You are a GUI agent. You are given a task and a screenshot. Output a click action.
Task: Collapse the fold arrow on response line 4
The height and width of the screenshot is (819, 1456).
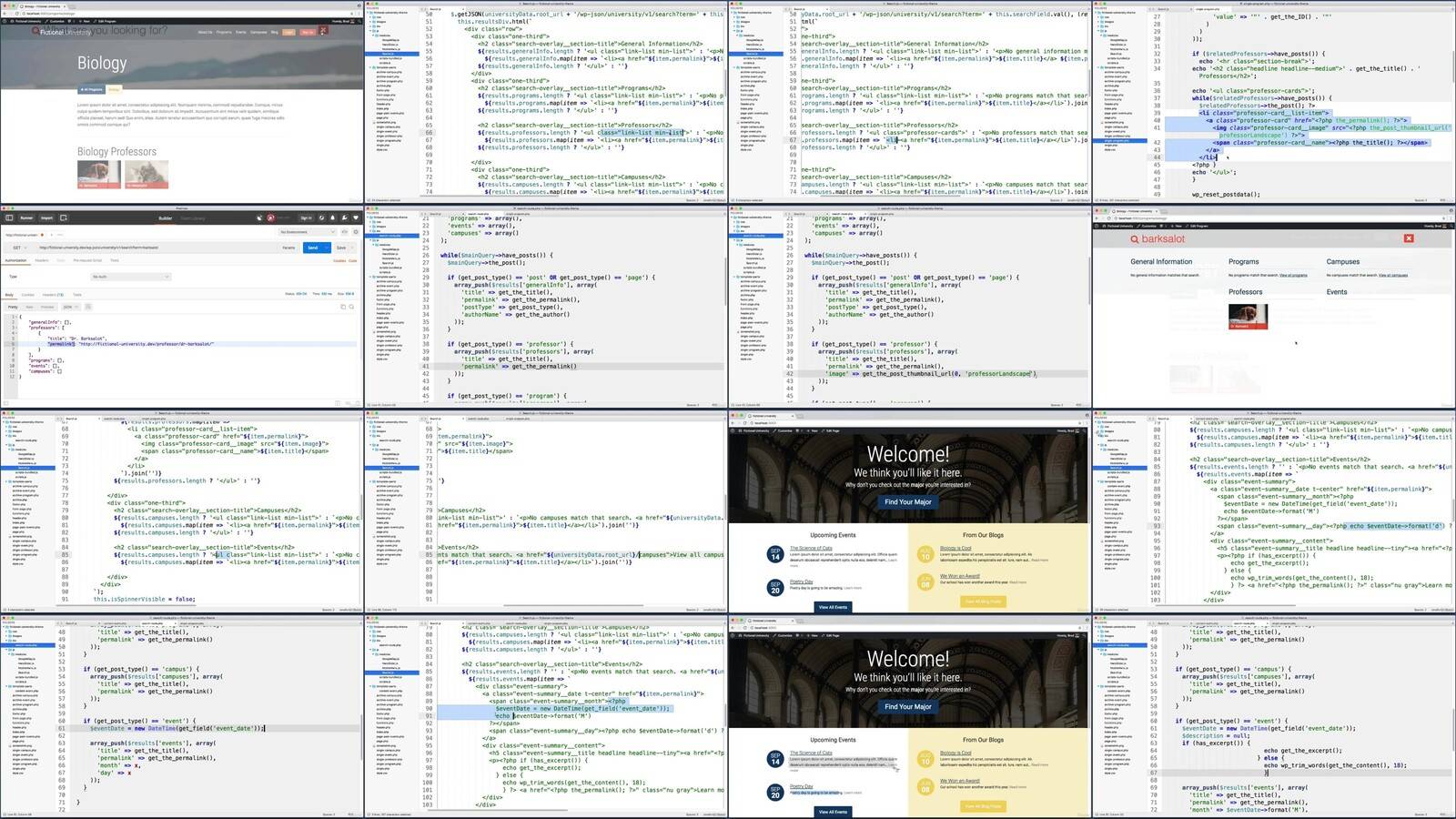(17, 333)
